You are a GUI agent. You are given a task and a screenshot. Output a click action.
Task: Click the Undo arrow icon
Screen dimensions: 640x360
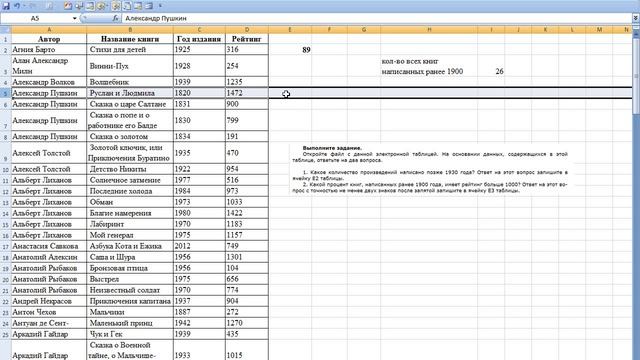pyautogui.click(x=17, y=6)
